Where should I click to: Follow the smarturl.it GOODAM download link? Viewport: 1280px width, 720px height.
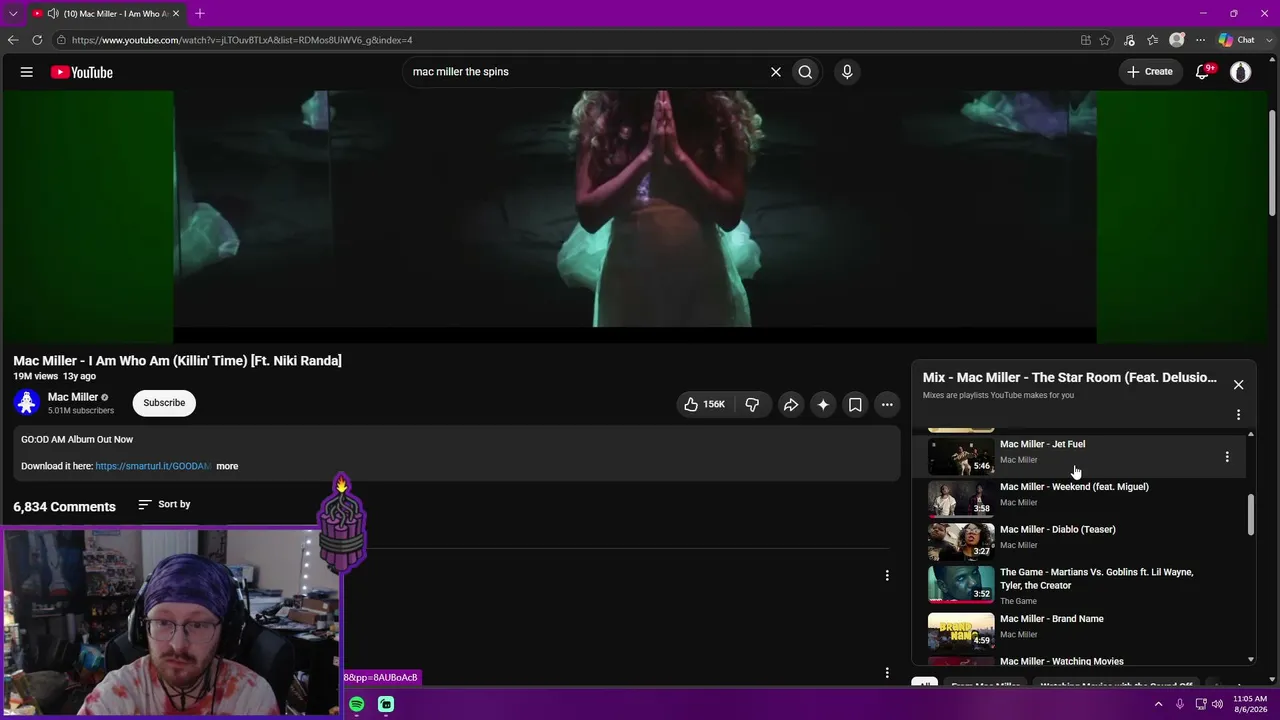click(x=153, y=466)
